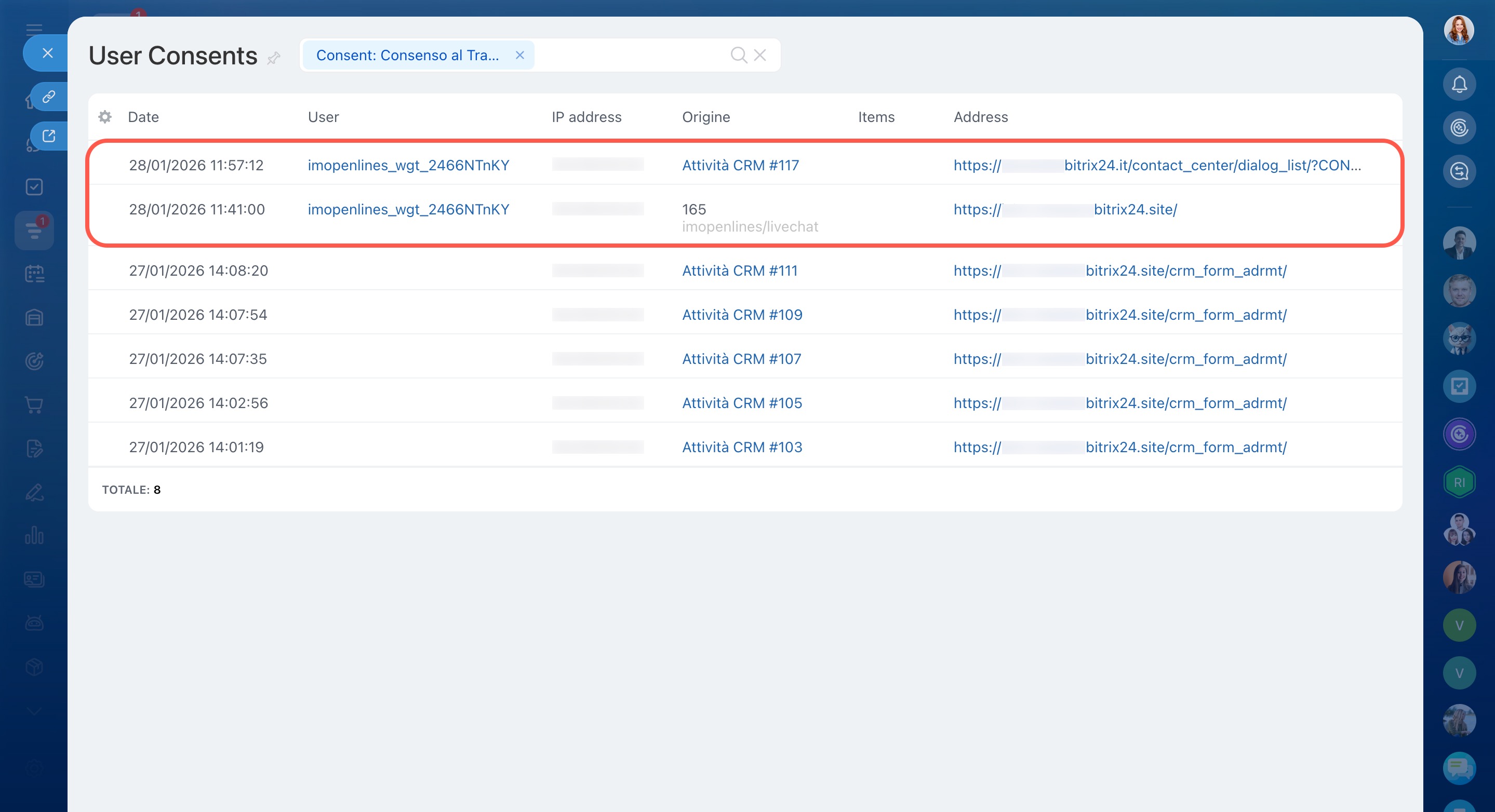Sort by the Origine column header
The image size is (1495, 812).
tap(706, 117)
